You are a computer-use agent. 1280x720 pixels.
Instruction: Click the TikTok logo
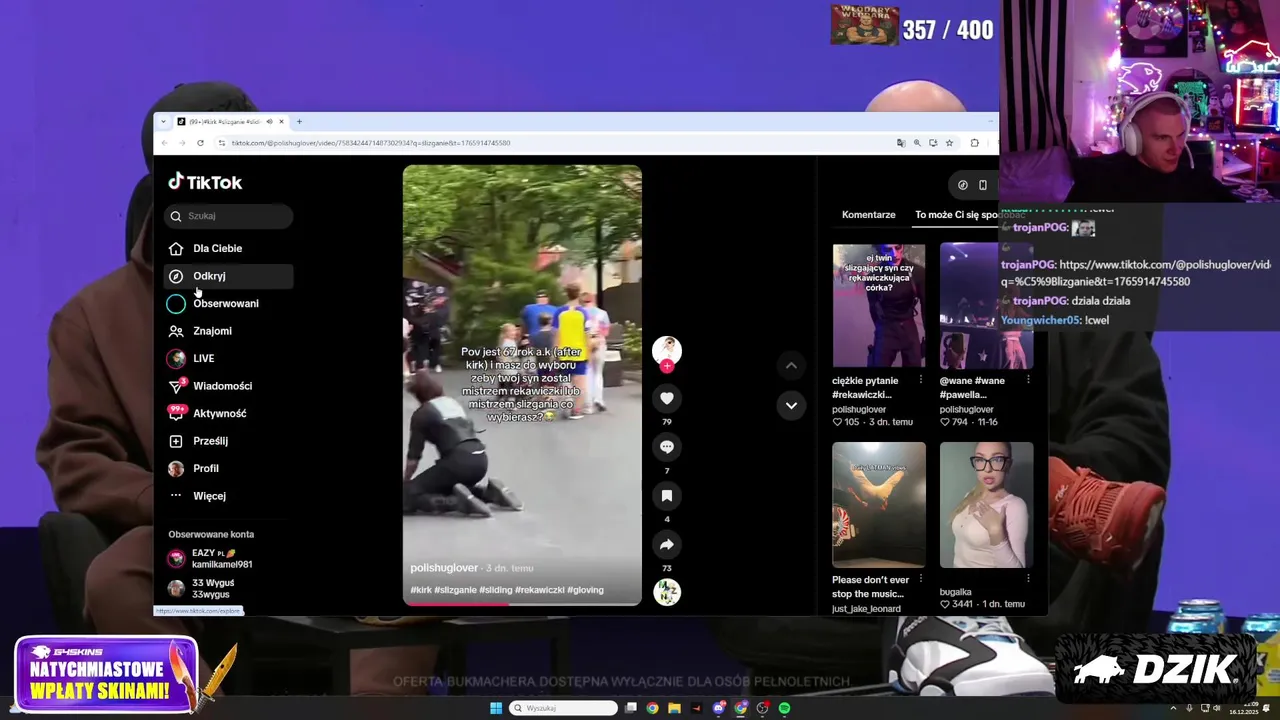[205, 182]
